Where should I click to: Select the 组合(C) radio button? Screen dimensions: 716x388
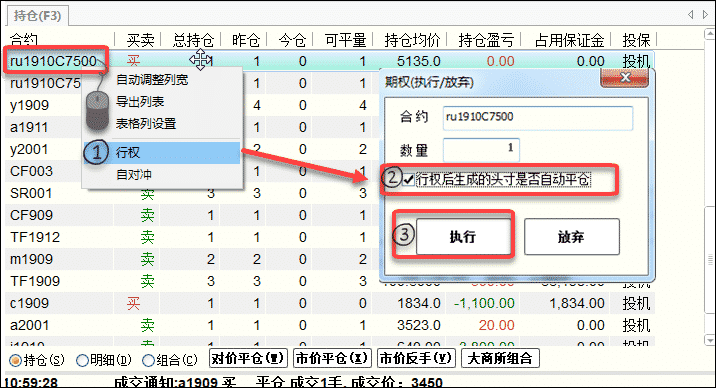coord(148,360)
